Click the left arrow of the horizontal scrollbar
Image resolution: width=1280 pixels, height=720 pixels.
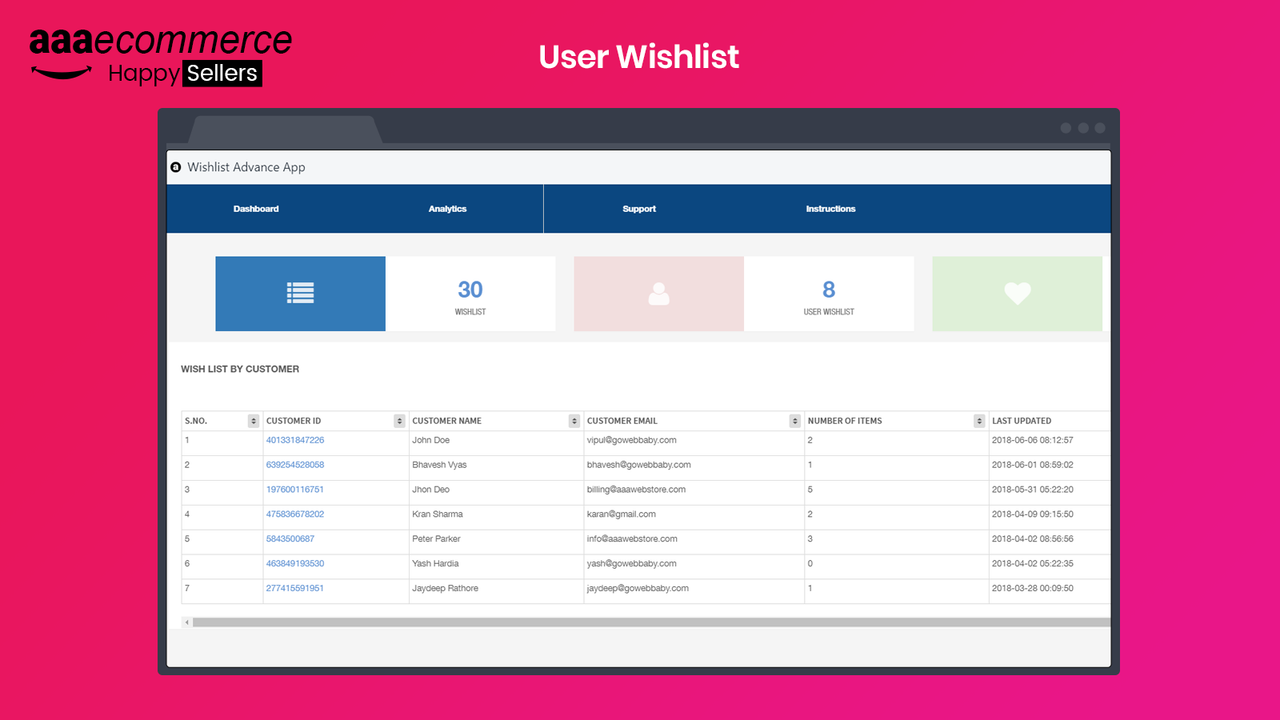click(186, 621)
